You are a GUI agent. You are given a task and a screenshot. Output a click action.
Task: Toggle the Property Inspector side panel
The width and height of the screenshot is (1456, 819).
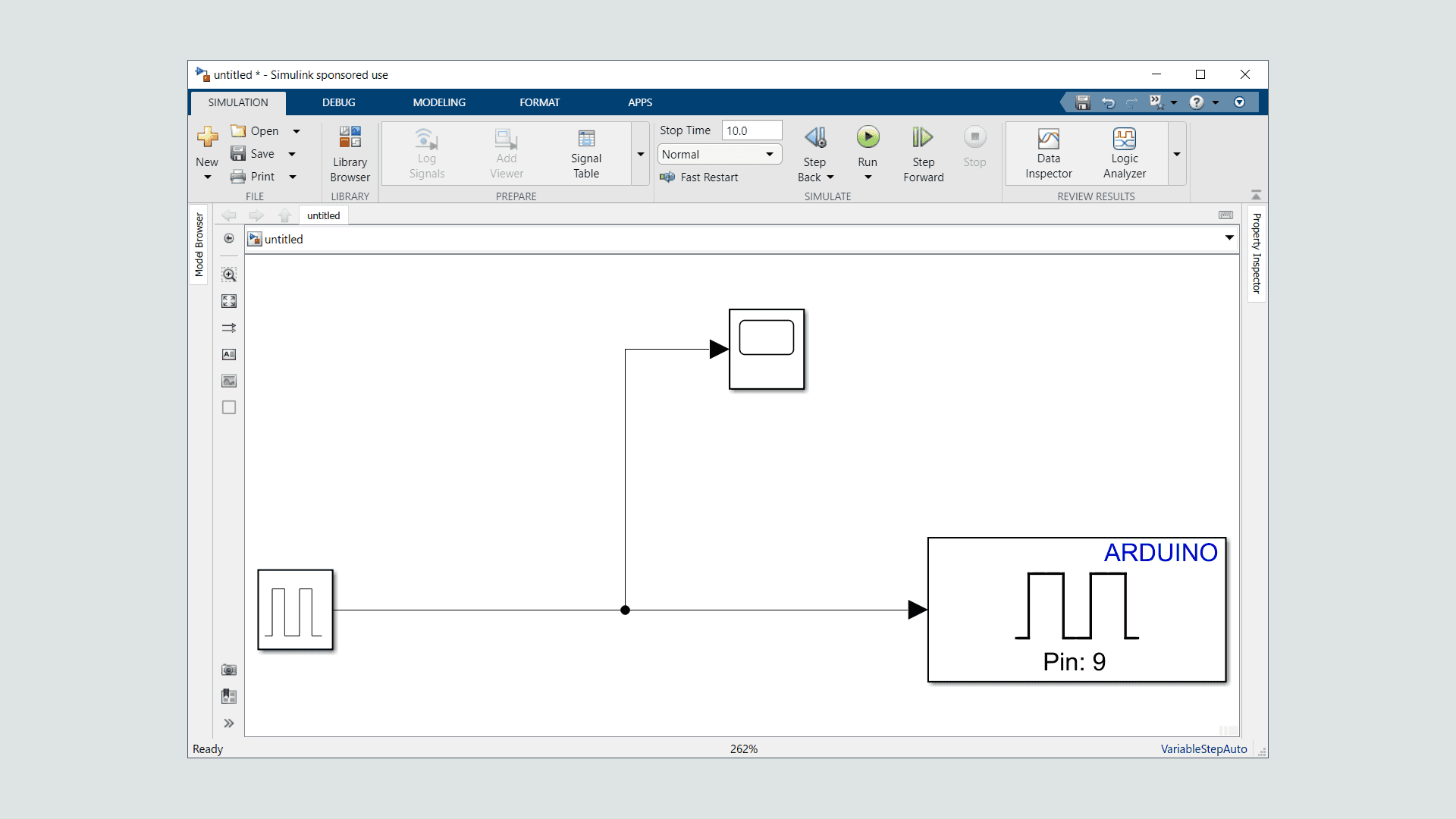[1257, 253]
